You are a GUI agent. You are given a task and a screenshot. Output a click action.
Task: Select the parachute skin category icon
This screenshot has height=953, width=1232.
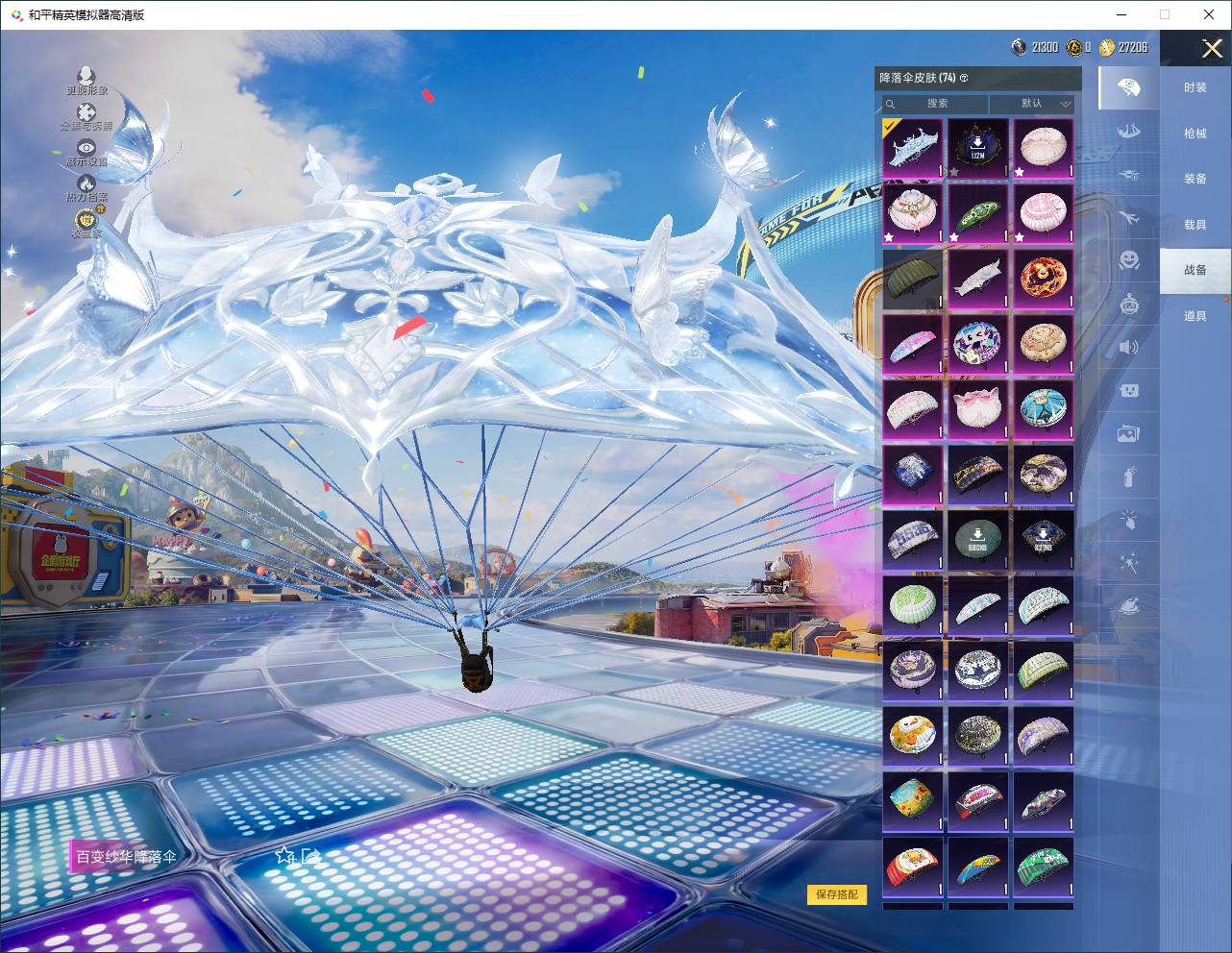tap(1129, 88)
